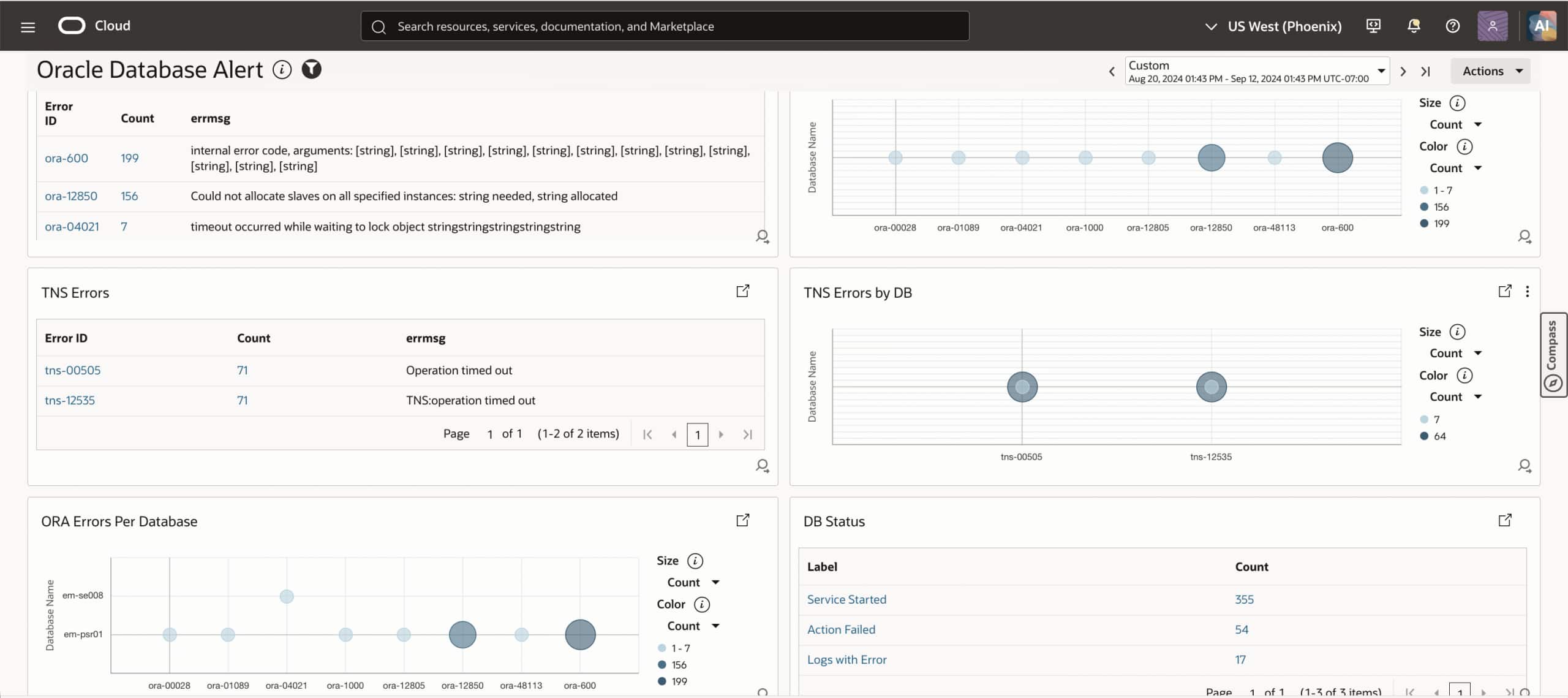Open the hamburger navigation menu
The image size is (1568, 698).
click(28, 26)
